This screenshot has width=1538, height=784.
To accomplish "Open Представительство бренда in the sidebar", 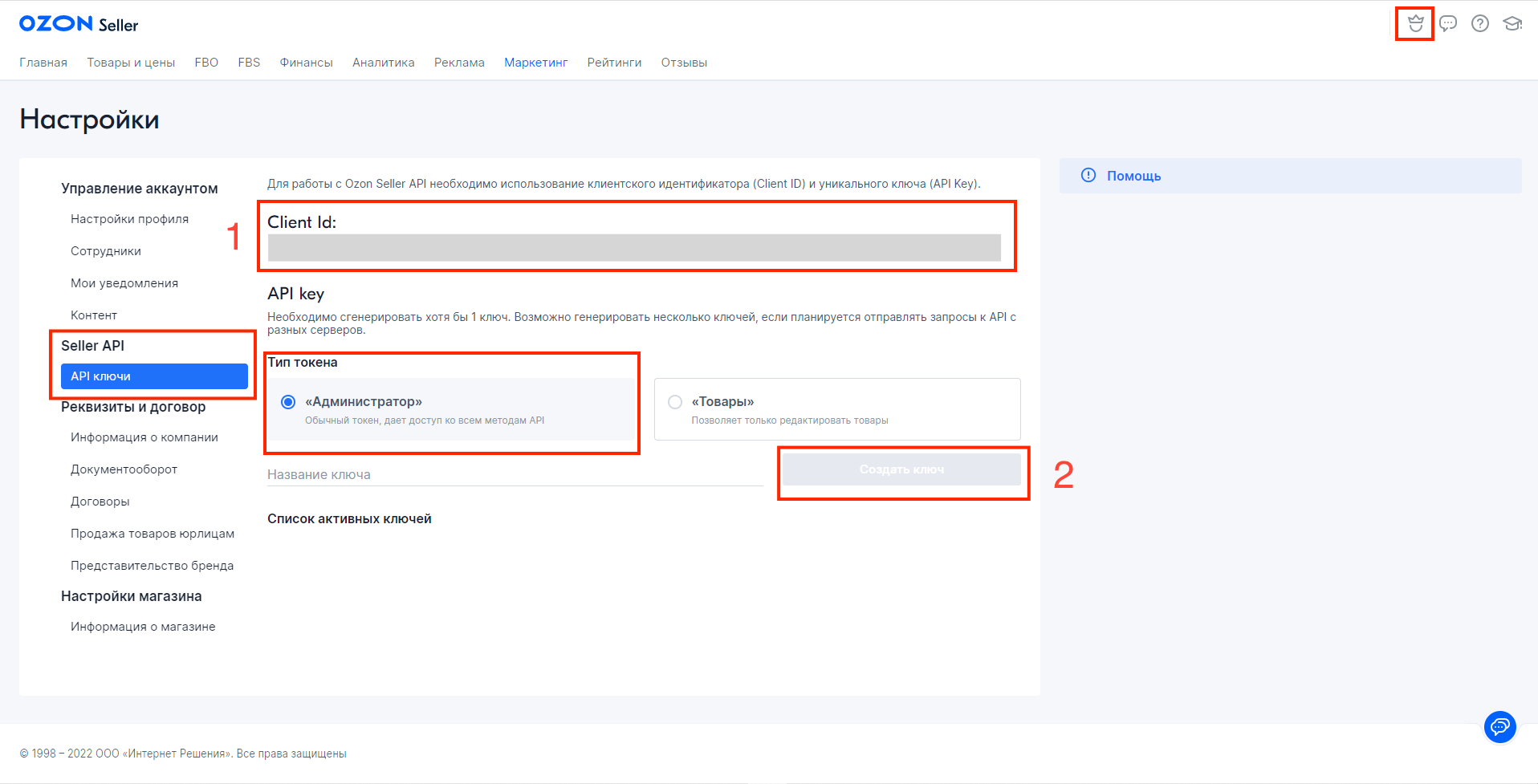I will (x=152, y=566).
